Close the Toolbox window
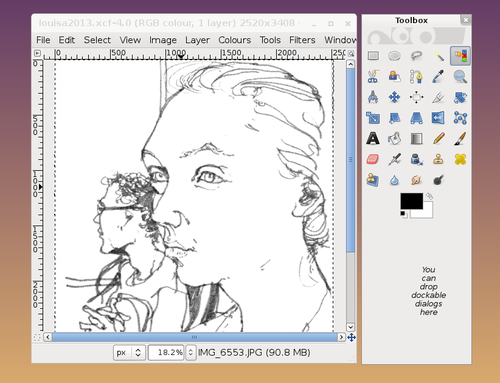The height and width of the screenshot is (383, 500). 466,20
